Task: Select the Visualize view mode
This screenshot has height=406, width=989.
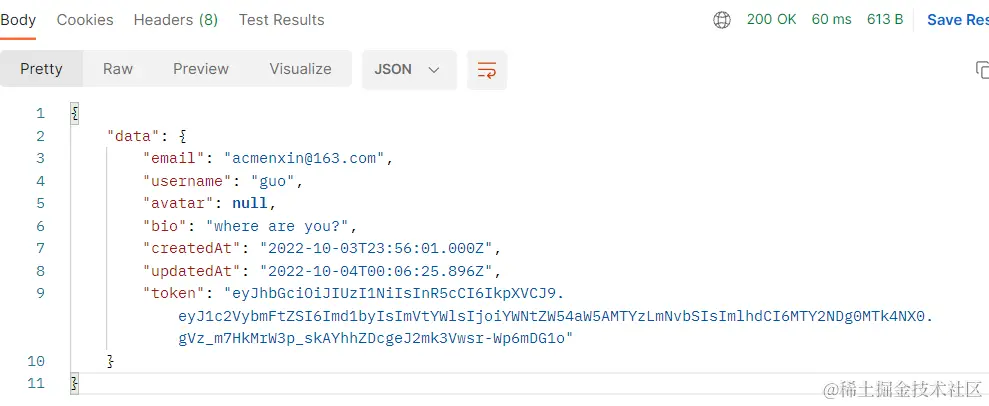Action: [300, 69]
